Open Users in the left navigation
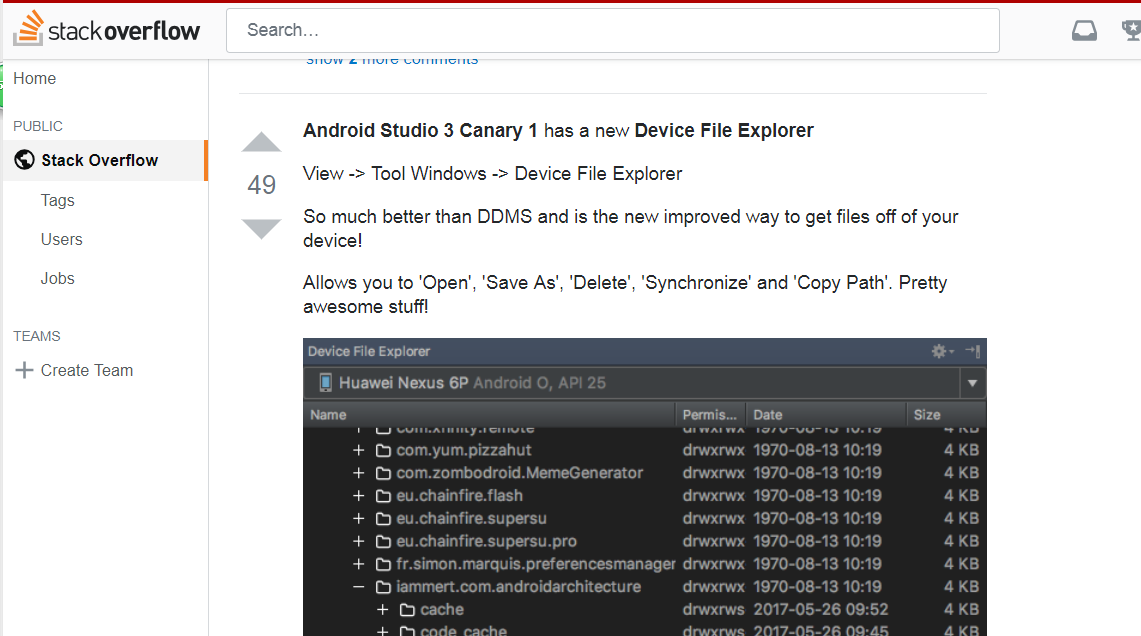The image size is (1141, 636). point(62,239)
